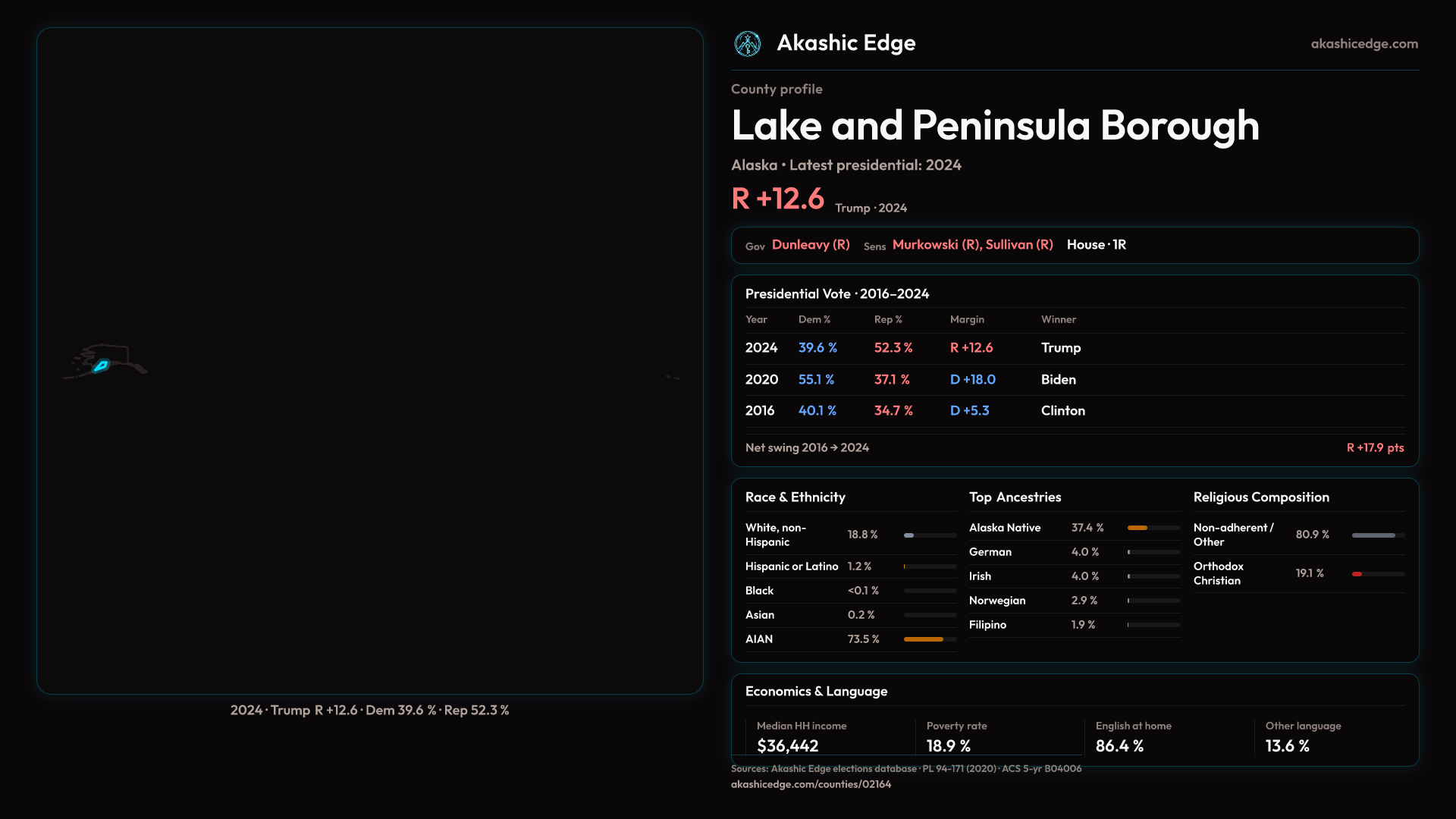Screen dimensions: 1456x819
Task: Open the akashicedge.com/counties/02164 footer link
Action: click(x=811, y=784)
